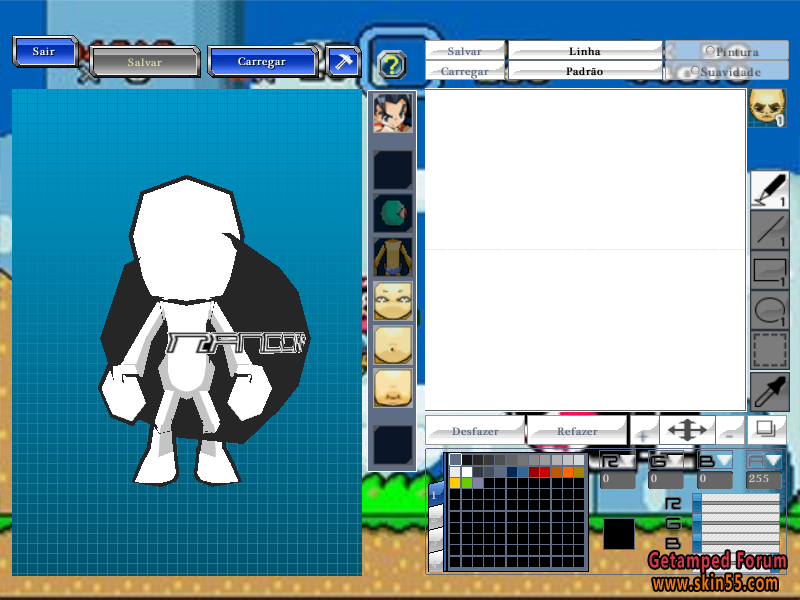Select the Linha mode button
Viewport: 800px width, 600px height.
pos(585,51)
